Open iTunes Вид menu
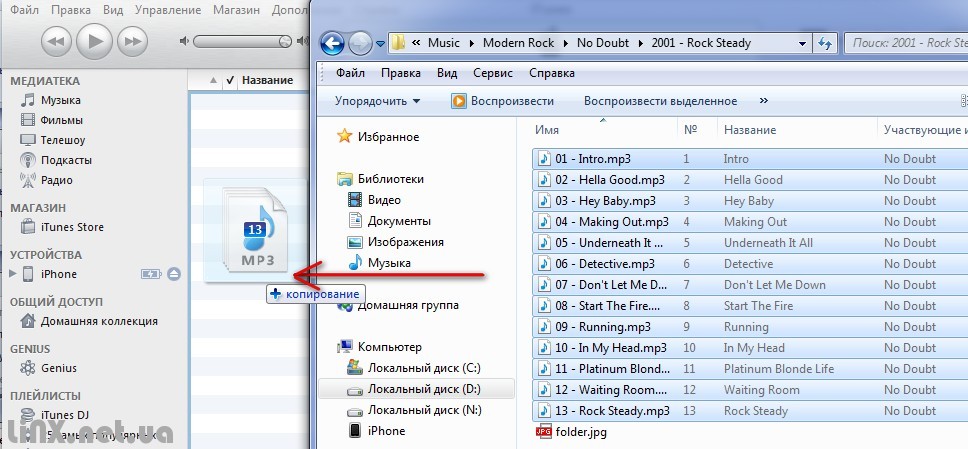The height and width of the screenshot is (449, 968). pos(111,10)
